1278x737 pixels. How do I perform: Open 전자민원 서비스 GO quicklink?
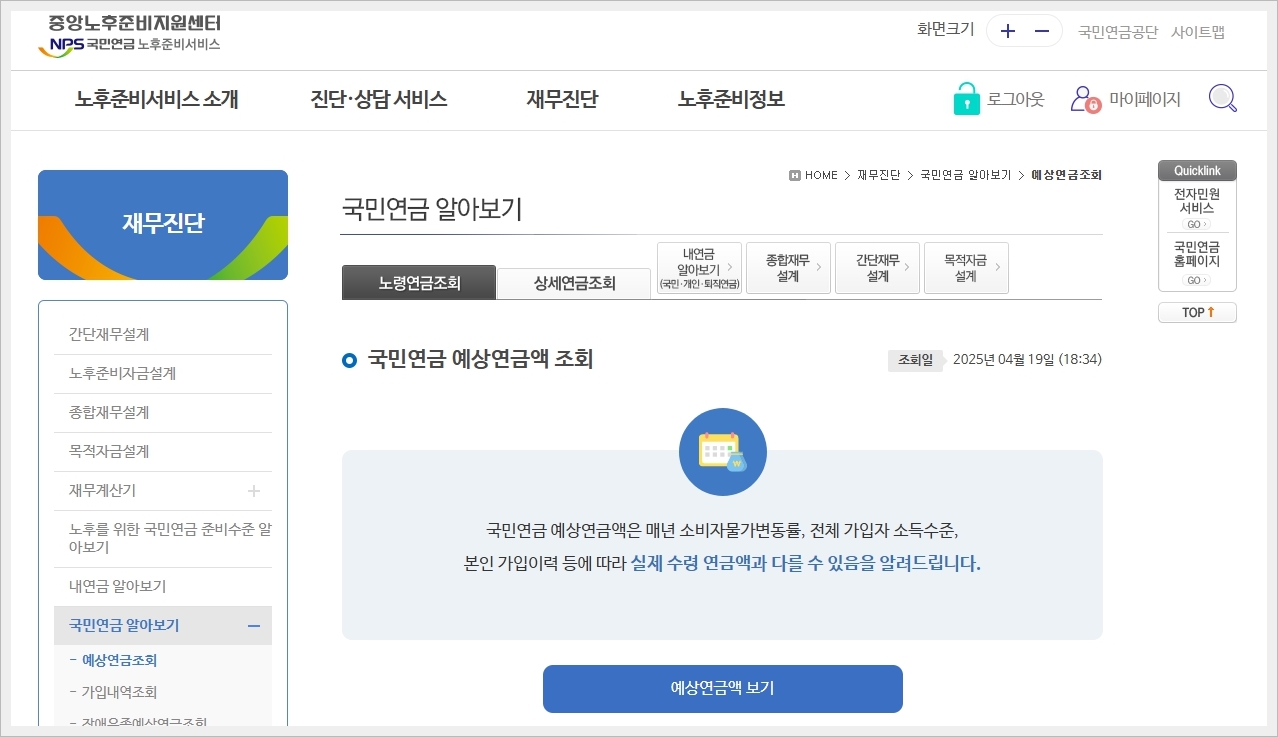tap(1197, 224)
